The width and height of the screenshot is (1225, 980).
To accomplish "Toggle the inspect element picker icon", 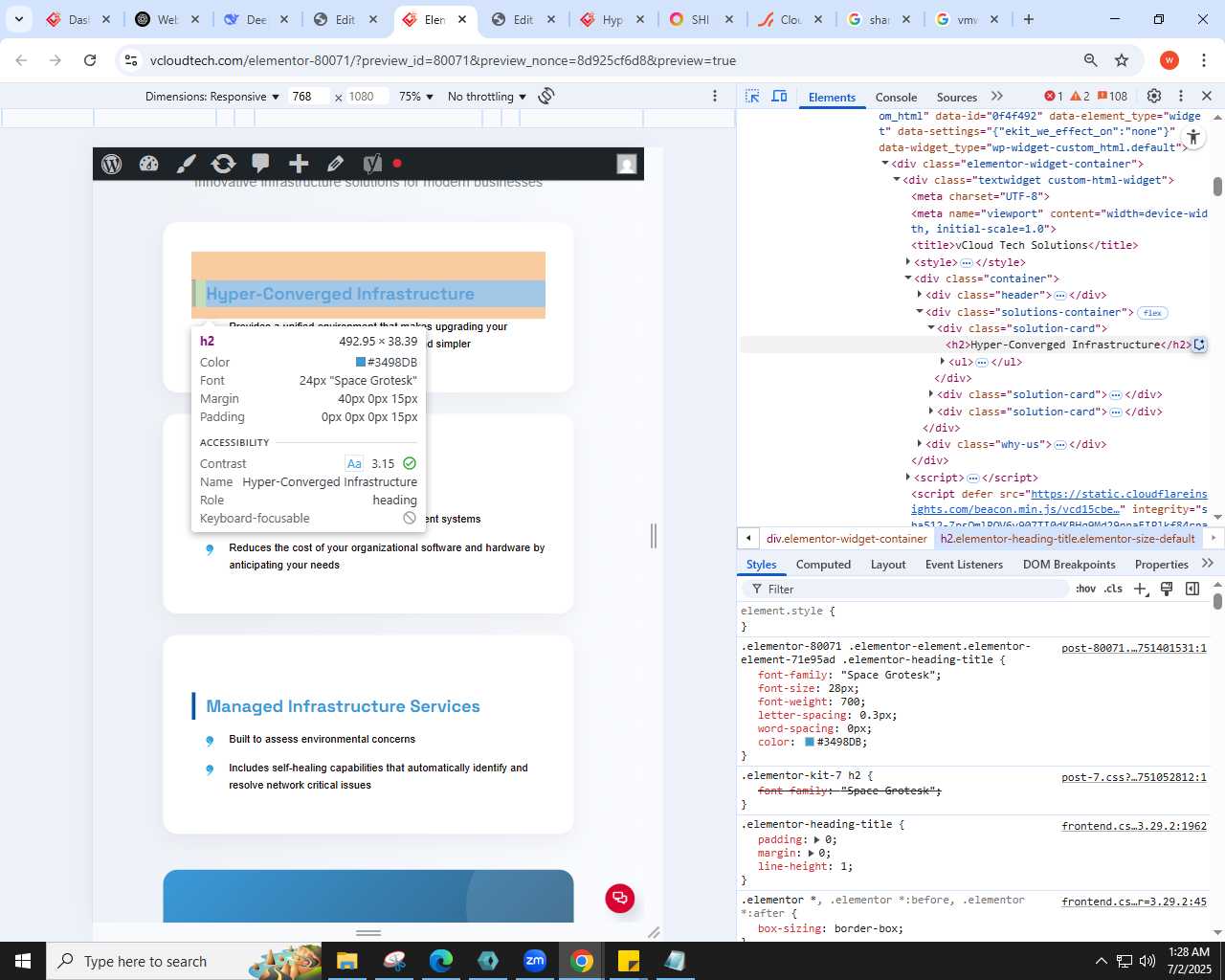I will (752, 97).
